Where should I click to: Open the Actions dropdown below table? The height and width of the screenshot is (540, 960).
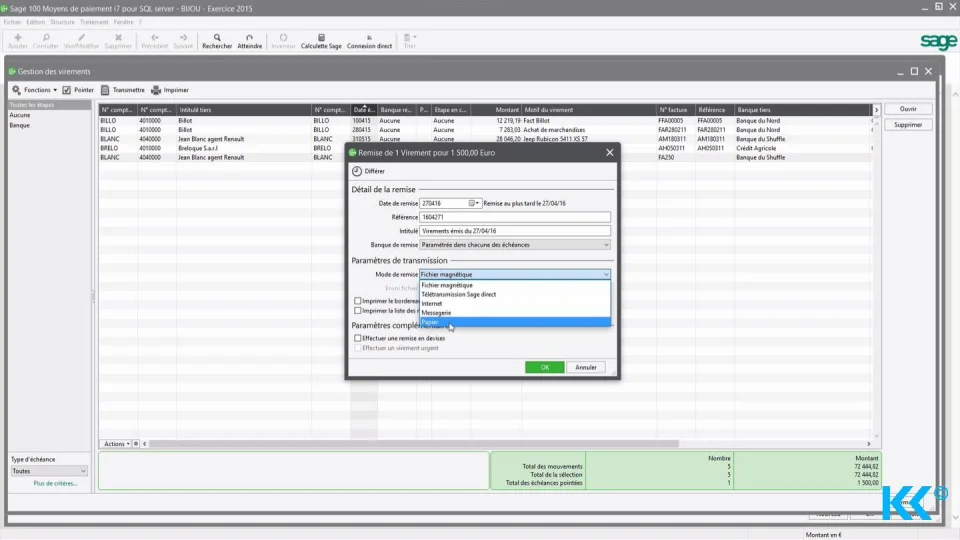point(116,444)
